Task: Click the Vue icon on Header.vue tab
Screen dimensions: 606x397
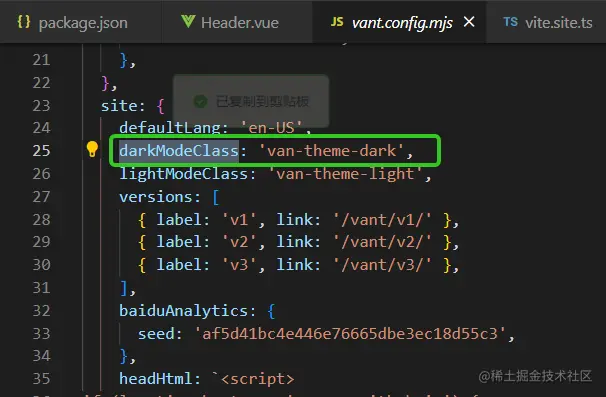Action: pyautogui.click(x=188, y=21)
